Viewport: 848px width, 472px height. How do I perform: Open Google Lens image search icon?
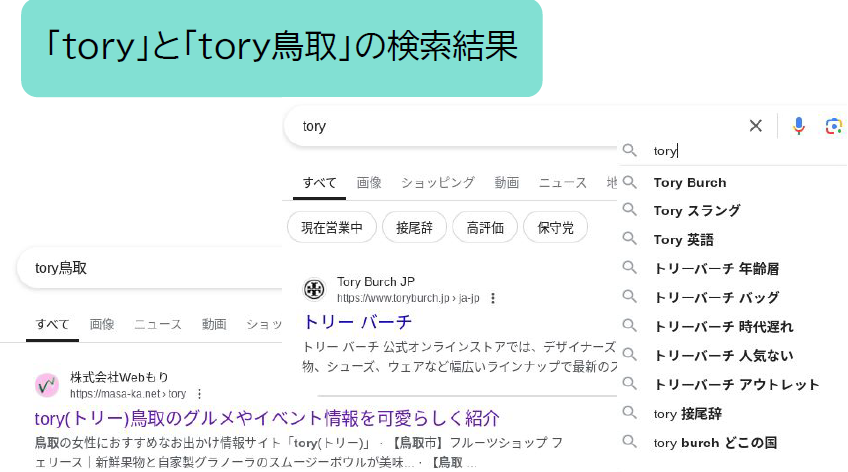pyautogui.click(x=833, y=127)
